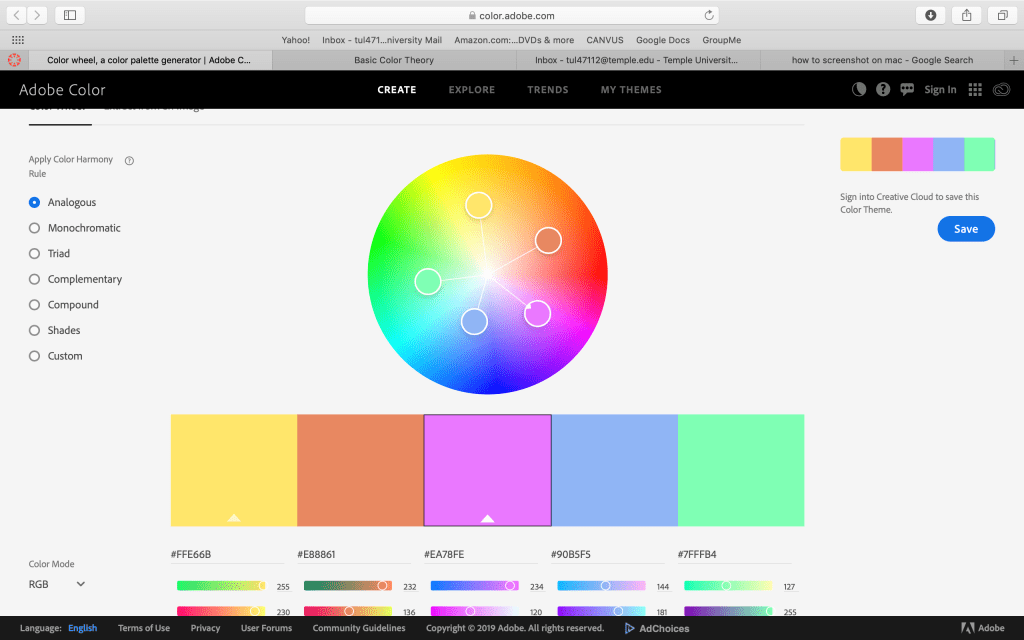Select the Monochromatic harmony rule

35,228
